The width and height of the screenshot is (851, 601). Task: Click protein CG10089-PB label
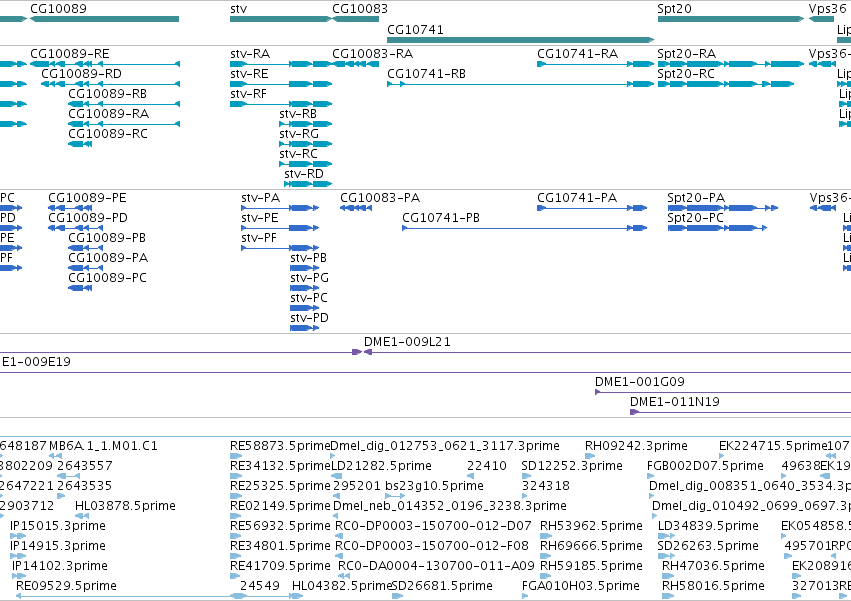[107, 238]
